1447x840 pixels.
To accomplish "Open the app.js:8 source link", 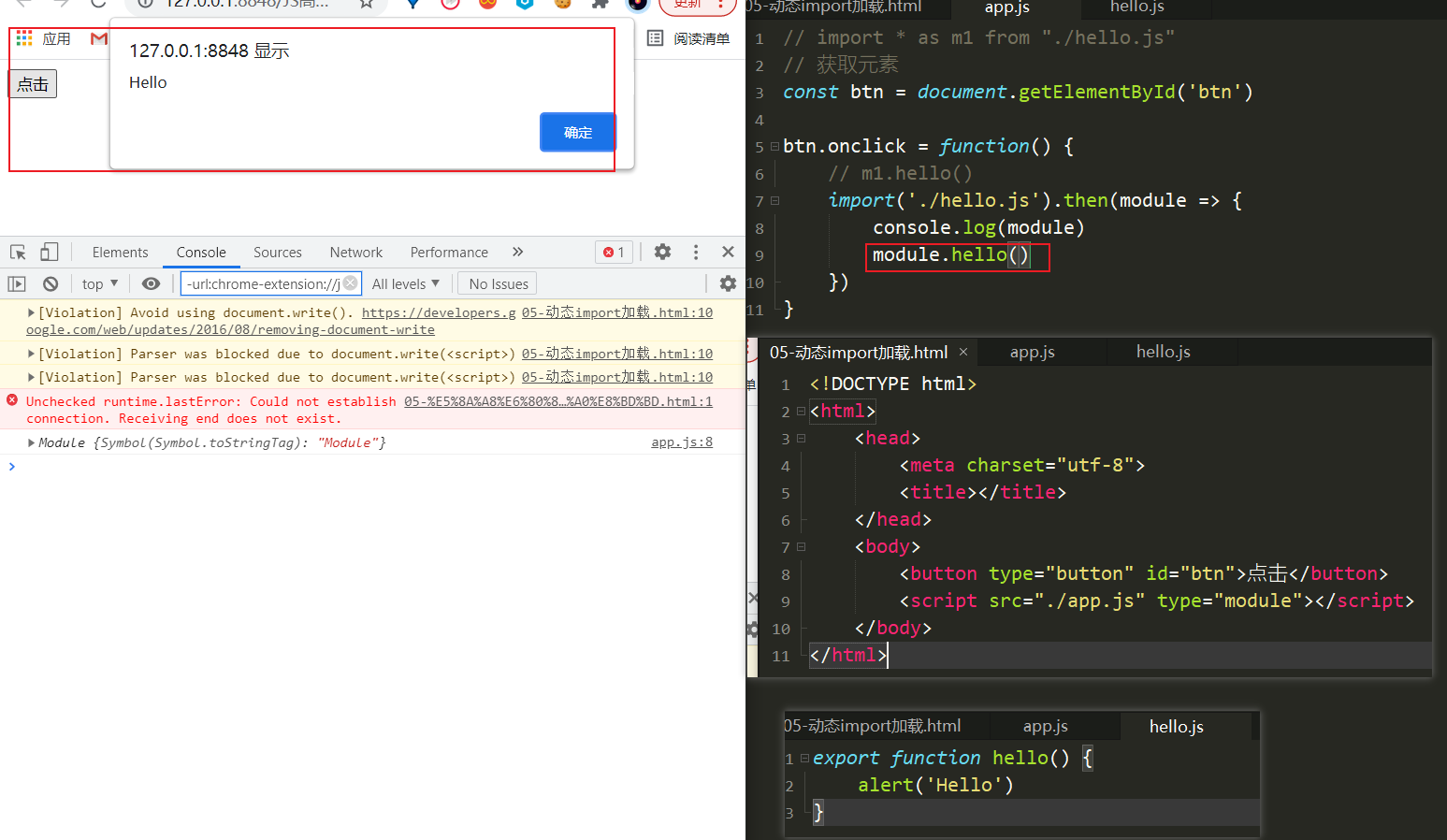I will click(682, 442).
